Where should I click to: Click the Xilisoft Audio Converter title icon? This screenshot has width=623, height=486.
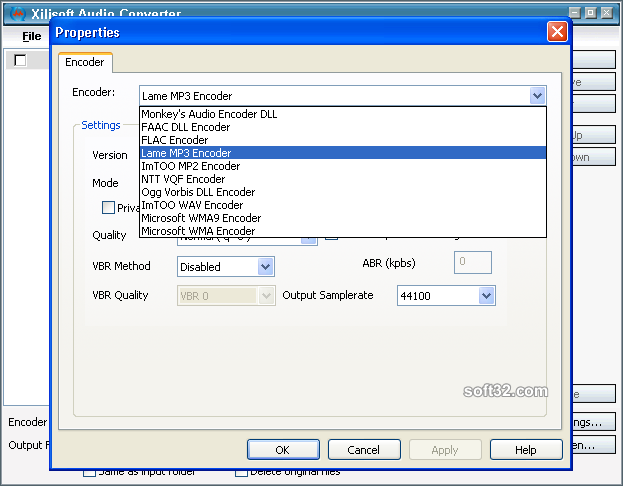pyautogui.click(x=18, y=14)
